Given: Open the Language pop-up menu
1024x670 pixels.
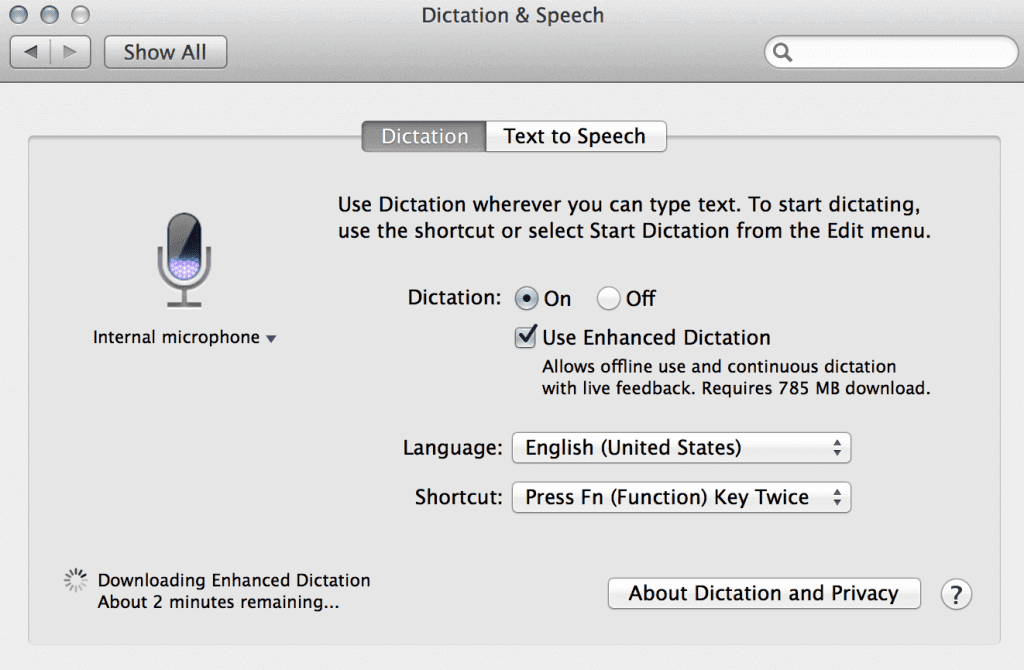Looking at the screenshot, I should tap(680, 447).
